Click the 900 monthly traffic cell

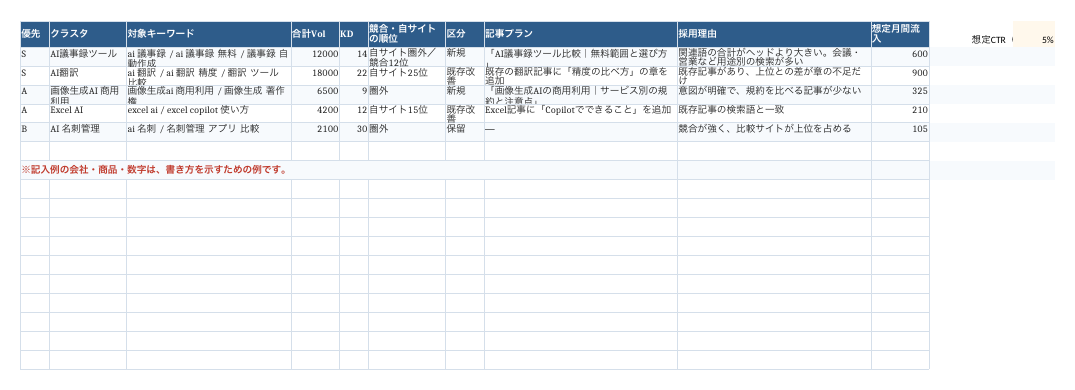[900, 76]
